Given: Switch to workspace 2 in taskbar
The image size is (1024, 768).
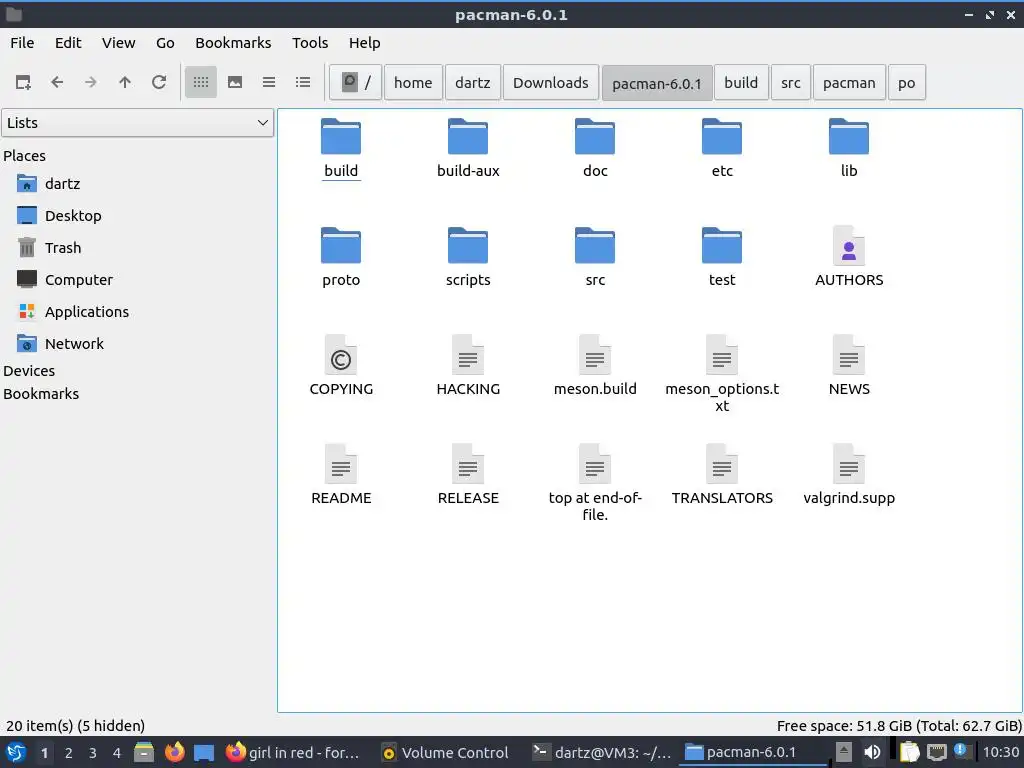Looking at the screenshot, I should tap(68, 753).
